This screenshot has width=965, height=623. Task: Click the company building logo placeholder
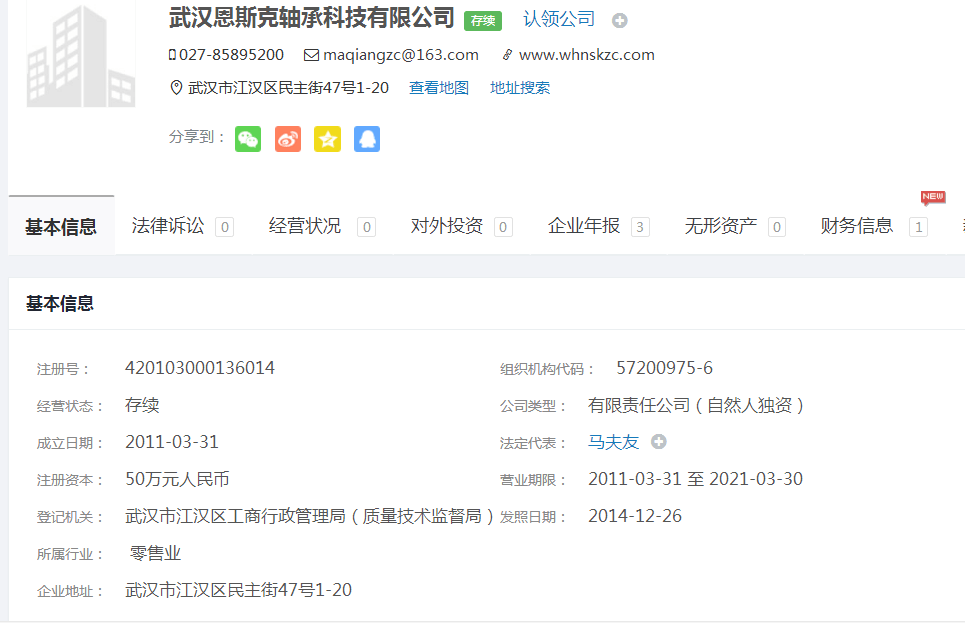click(x=80, y=57)
